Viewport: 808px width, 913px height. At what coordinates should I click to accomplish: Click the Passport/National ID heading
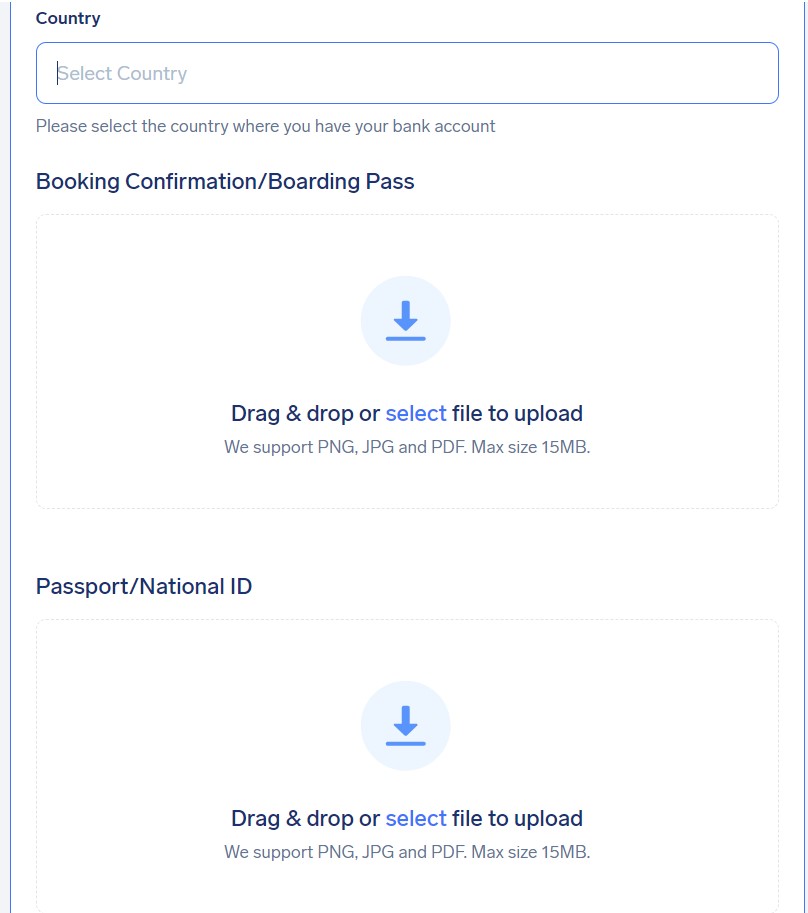click(144, 586)
